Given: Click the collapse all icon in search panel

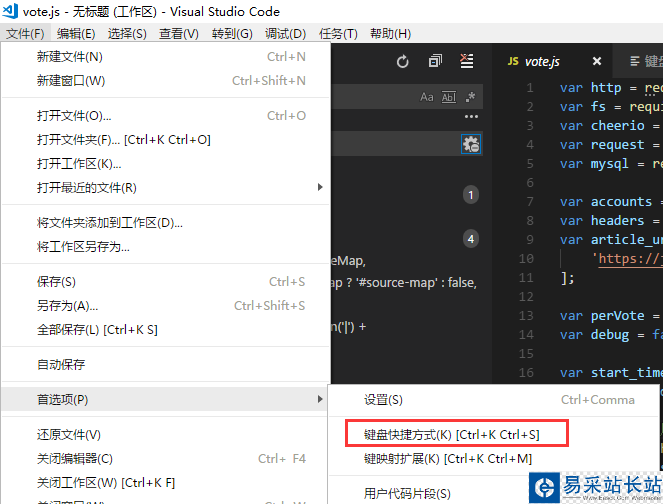Looking at the screenshot, I should [435, 61].
